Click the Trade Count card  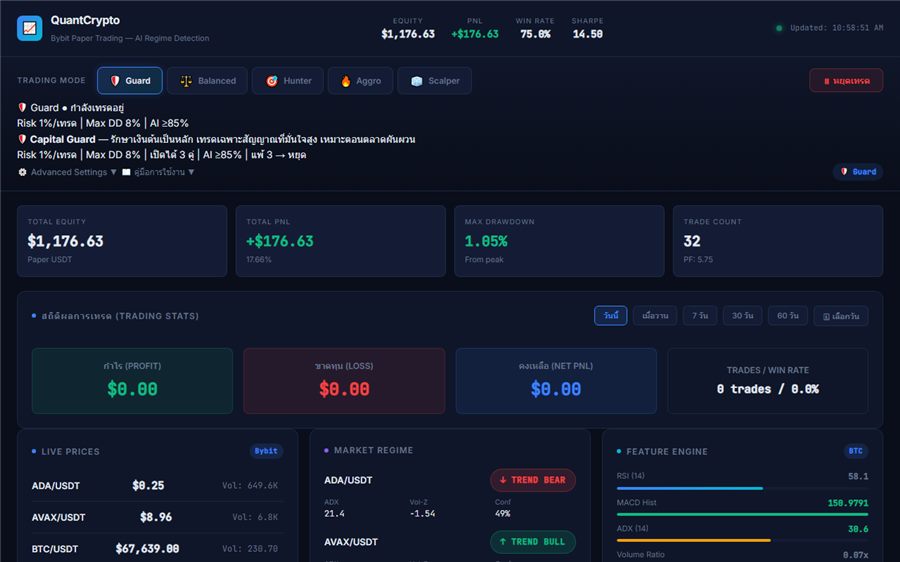(x=778, y=241)
